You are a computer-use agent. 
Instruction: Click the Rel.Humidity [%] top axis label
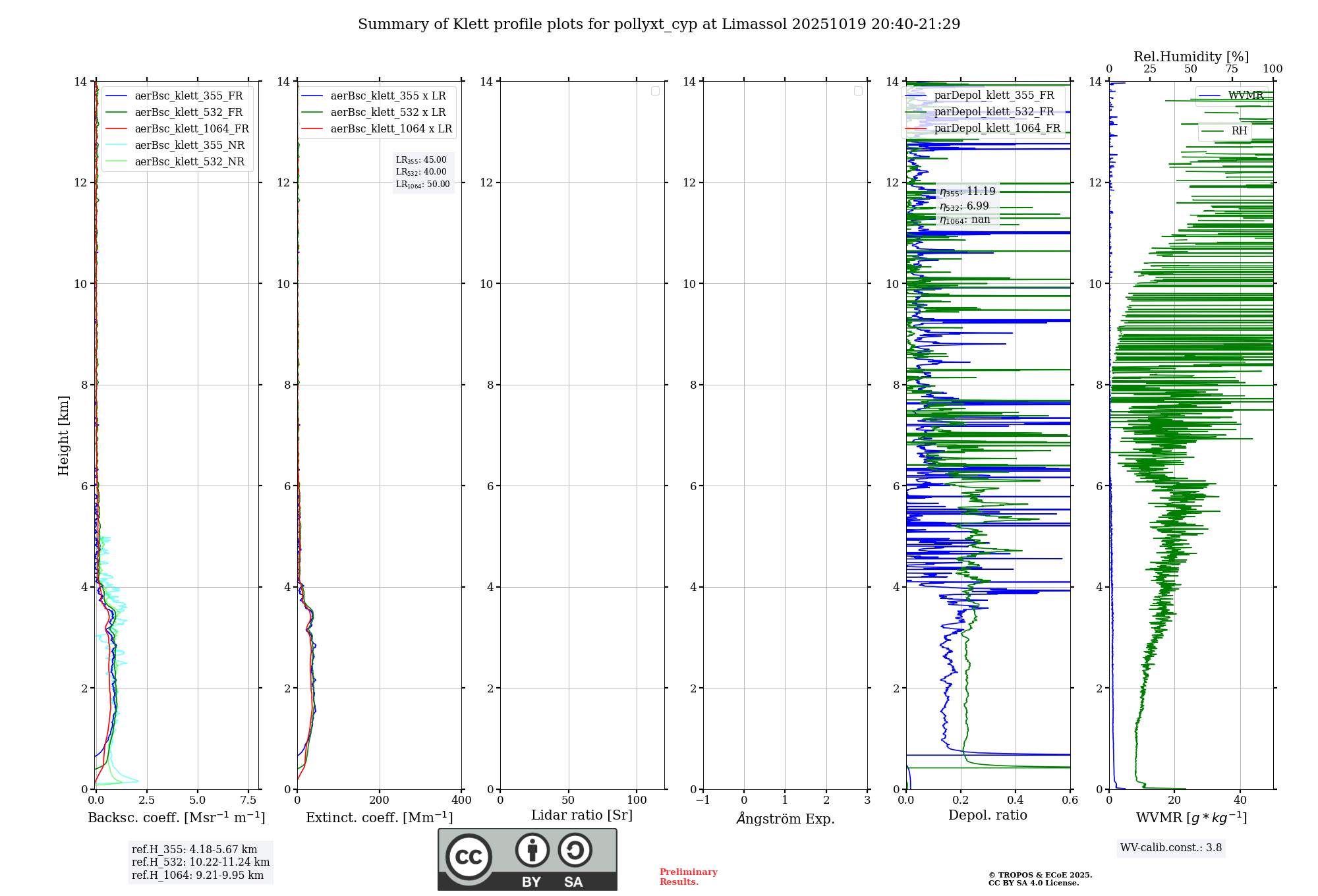coord(1191,57)
